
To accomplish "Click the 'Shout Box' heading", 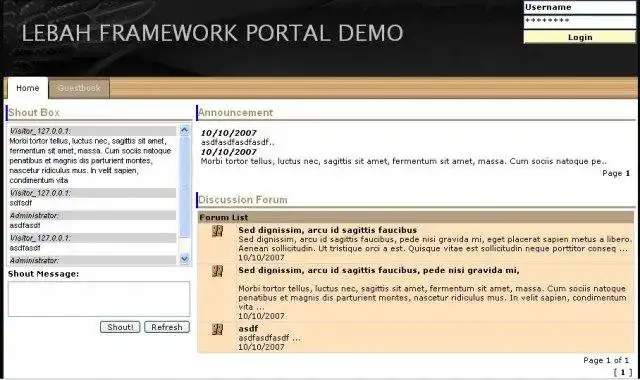I will click(x=34, y=112).
